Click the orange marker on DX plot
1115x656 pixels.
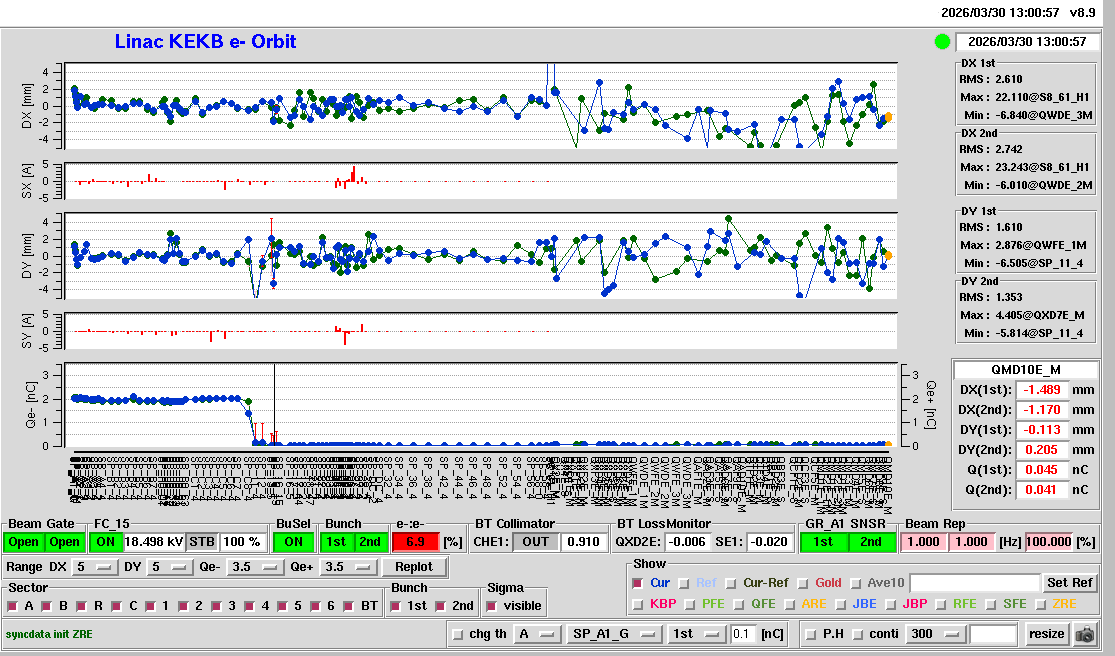pos(888,117)
